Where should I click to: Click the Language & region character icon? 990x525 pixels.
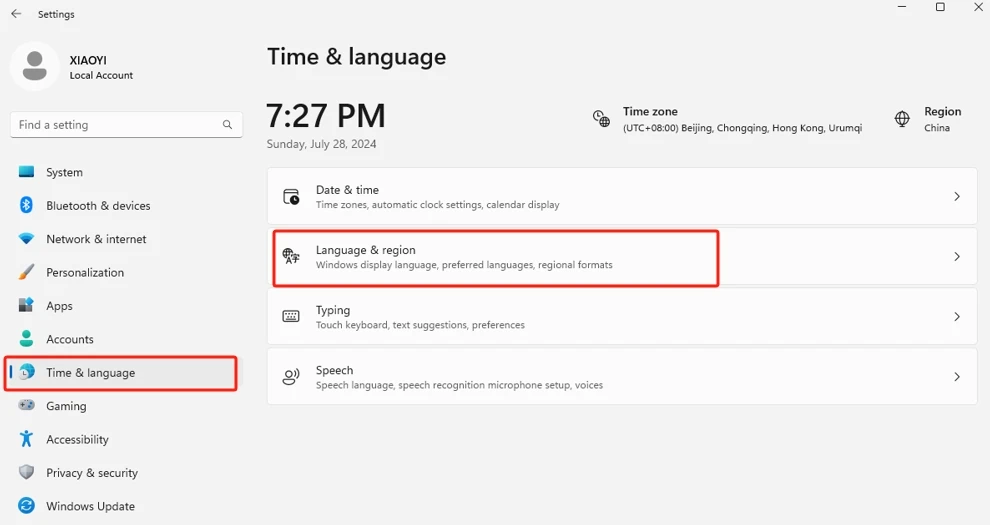pyautogui.click(x=291, y=256)
